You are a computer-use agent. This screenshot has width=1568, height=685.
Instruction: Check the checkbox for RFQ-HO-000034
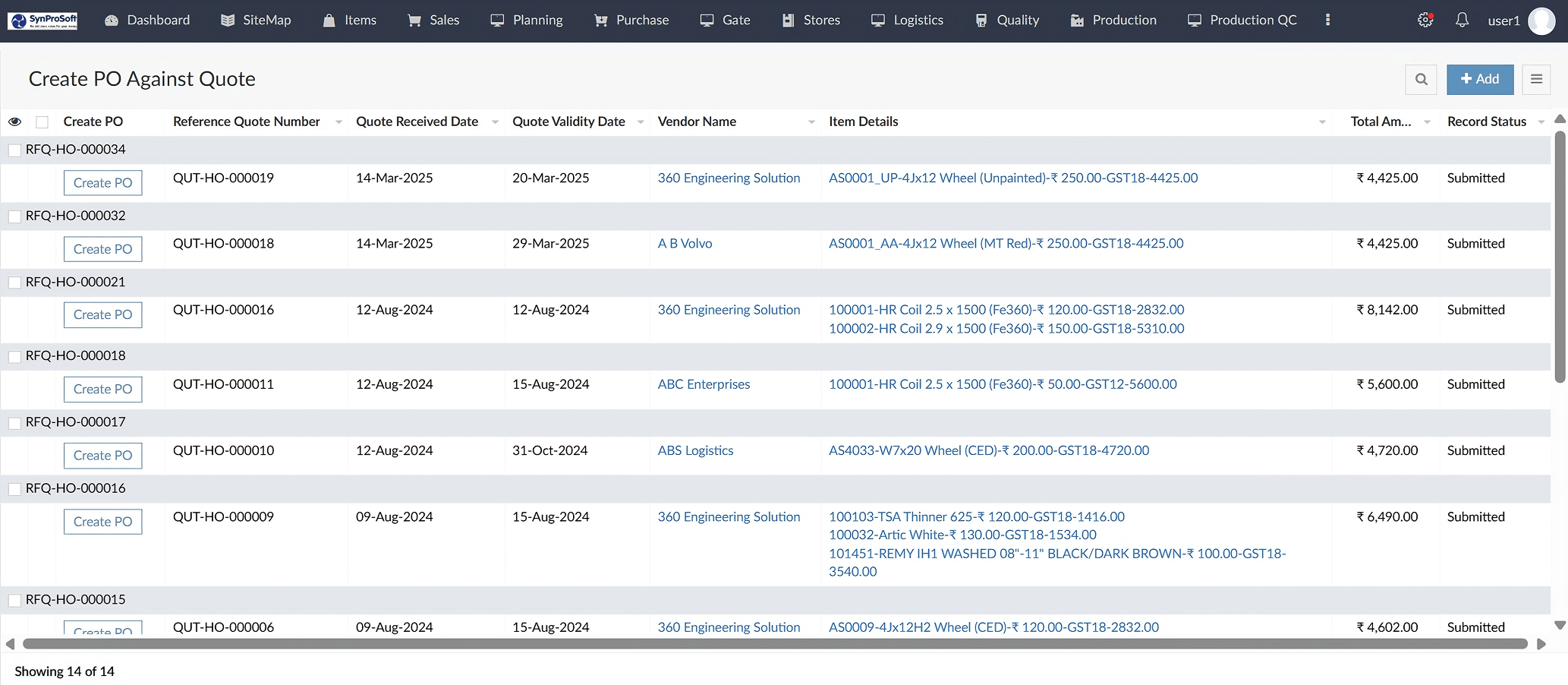[x=14, y=150]
